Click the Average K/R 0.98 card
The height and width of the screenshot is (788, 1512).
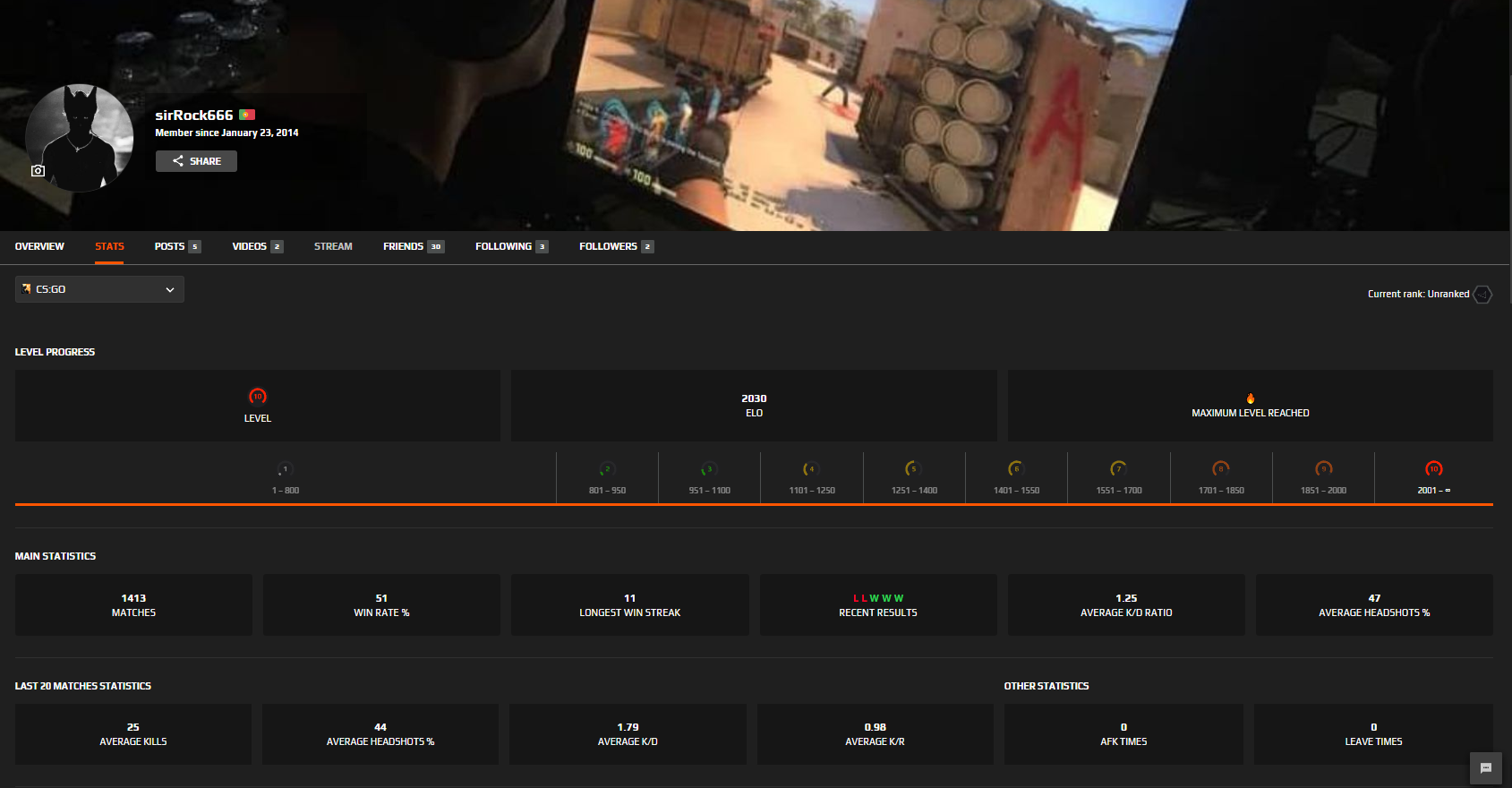[x=876, y=734]
